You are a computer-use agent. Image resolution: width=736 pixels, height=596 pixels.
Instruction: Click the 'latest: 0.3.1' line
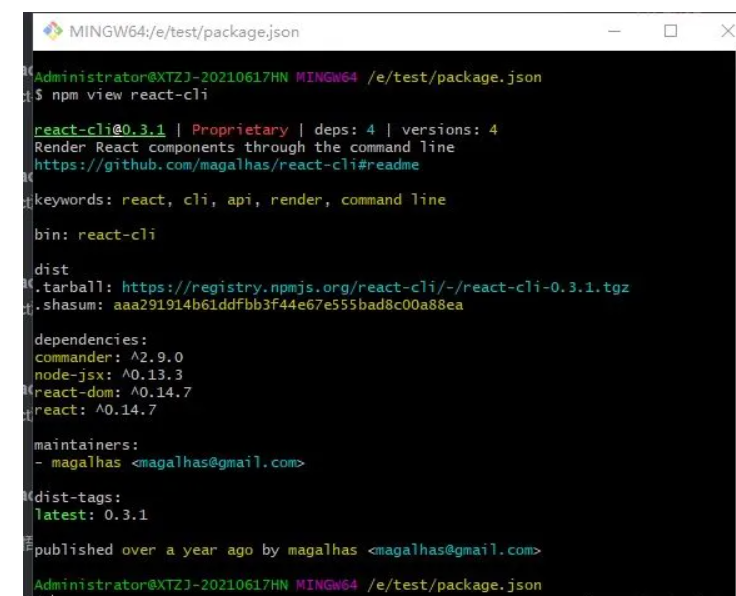click(91, 515)
